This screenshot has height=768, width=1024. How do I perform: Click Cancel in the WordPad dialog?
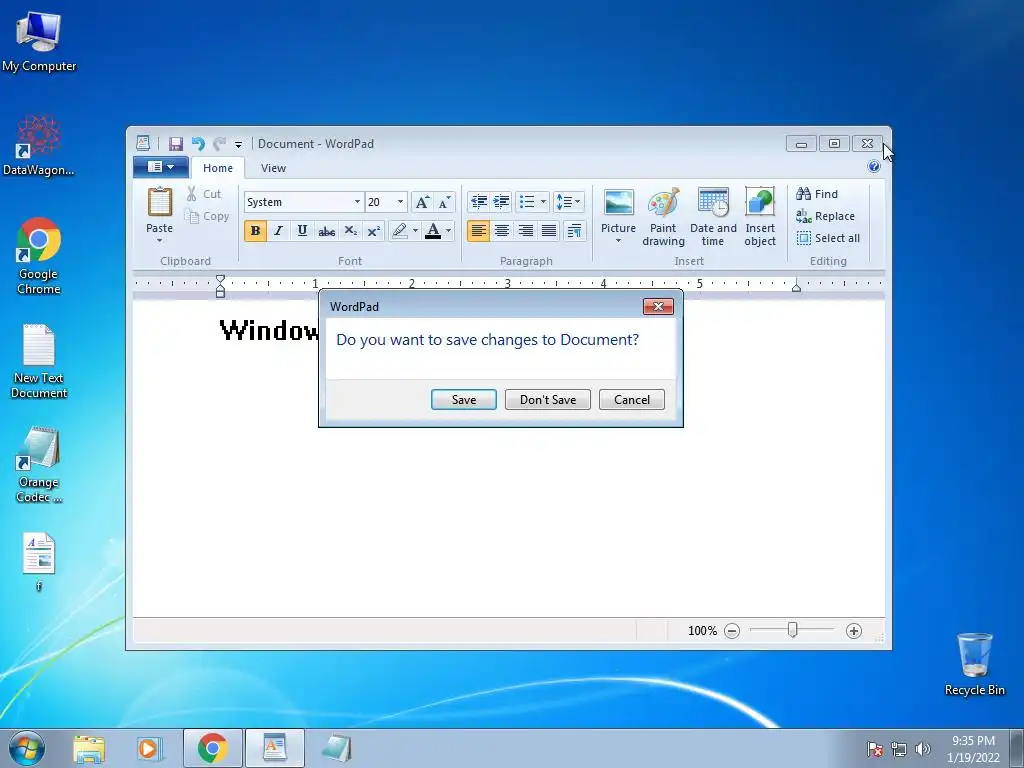click(x=632, y=400)
